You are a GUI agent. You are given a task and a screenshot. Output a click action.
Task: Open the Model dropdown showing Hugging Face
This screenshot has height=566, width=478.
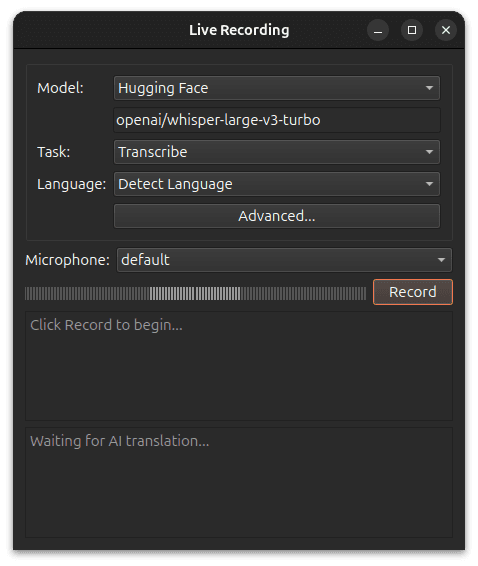[277, 88]
